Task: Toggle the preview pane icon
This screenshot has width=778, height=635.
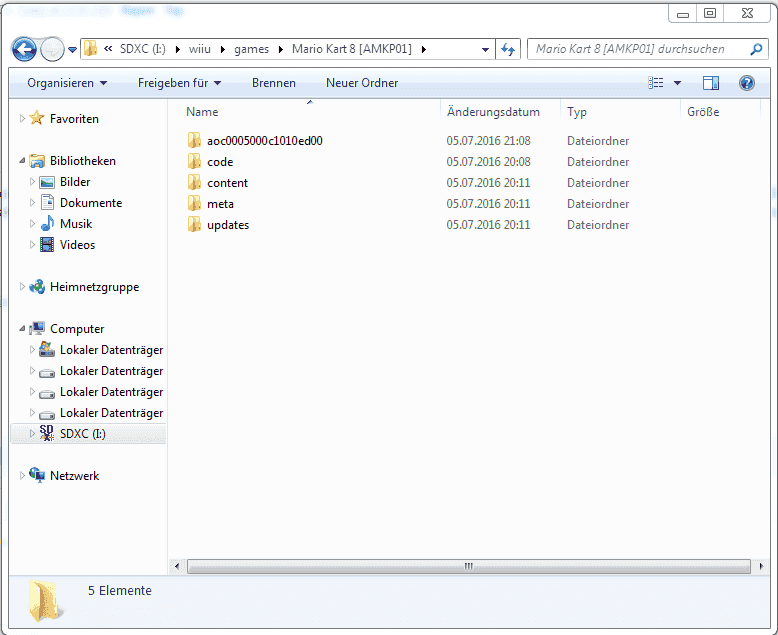Action: (711, 83)
